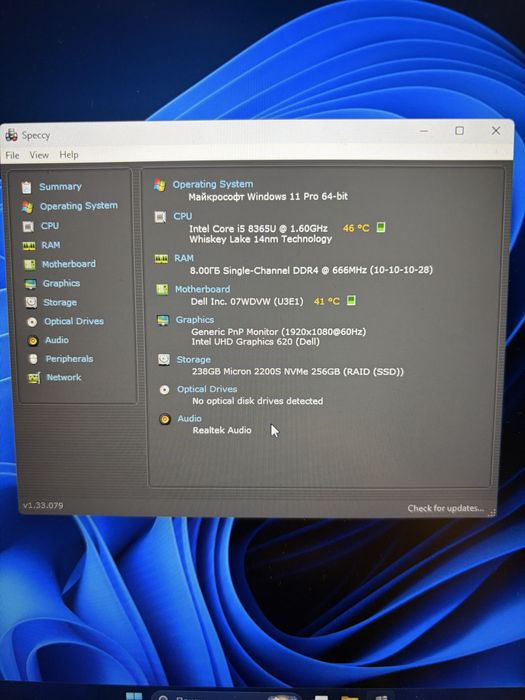Click Check for updates link
The height and width of the screenshot is (700, 525).
coord(446,508)
